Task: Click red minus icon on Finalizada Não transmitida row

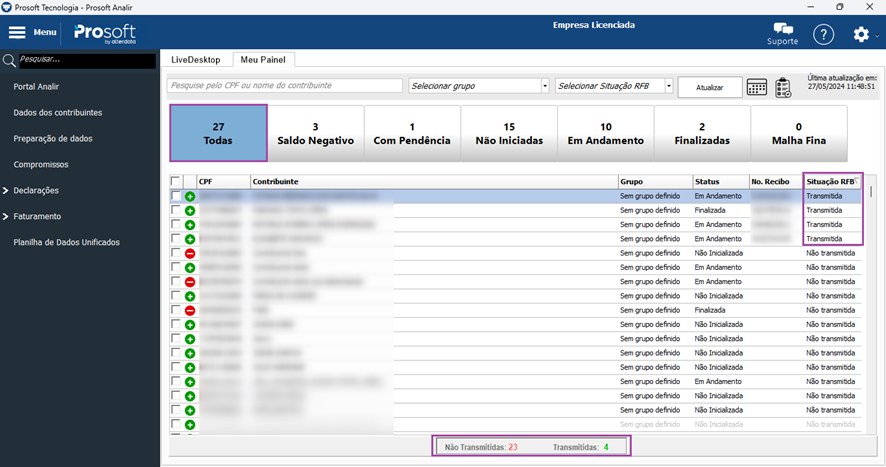Action: click(190, 310)
